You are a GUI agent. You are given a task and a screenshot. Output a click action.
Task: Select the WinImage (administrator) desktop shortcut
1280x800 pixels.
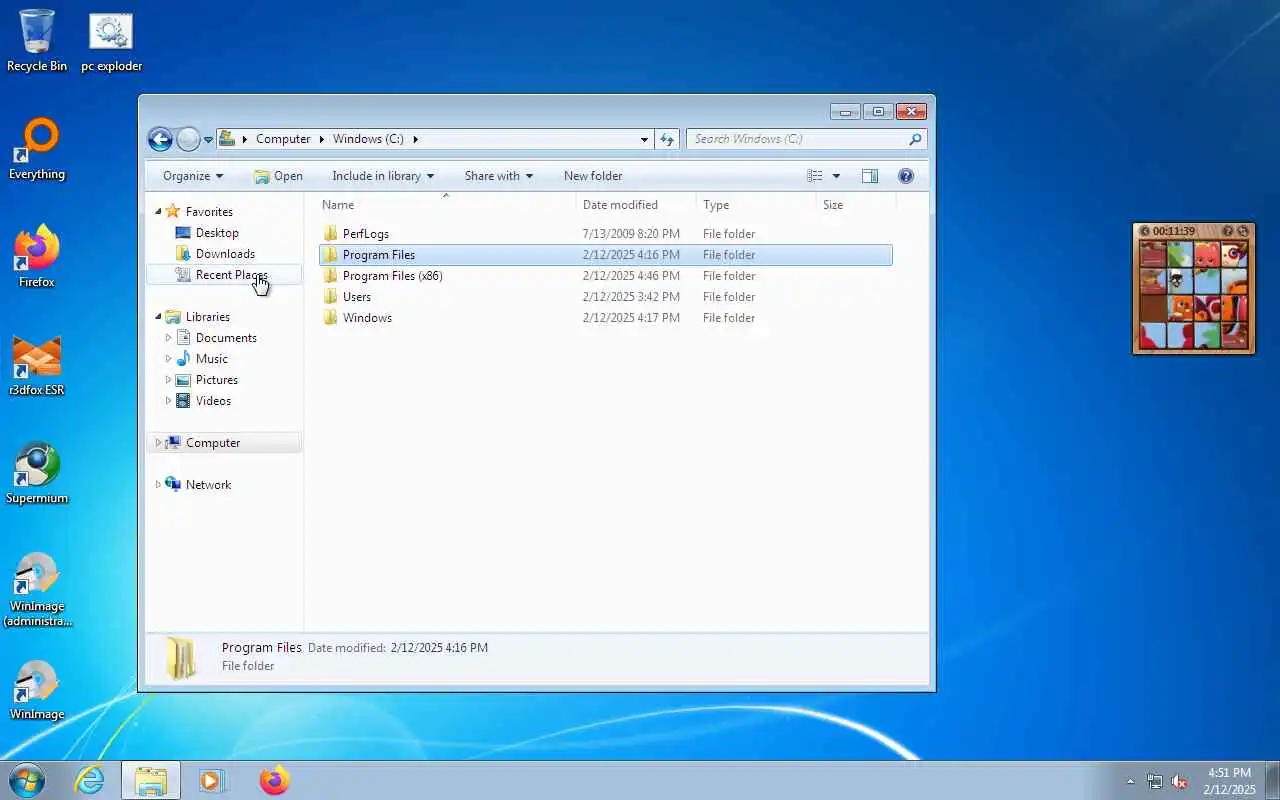click(x=37, y=590)
